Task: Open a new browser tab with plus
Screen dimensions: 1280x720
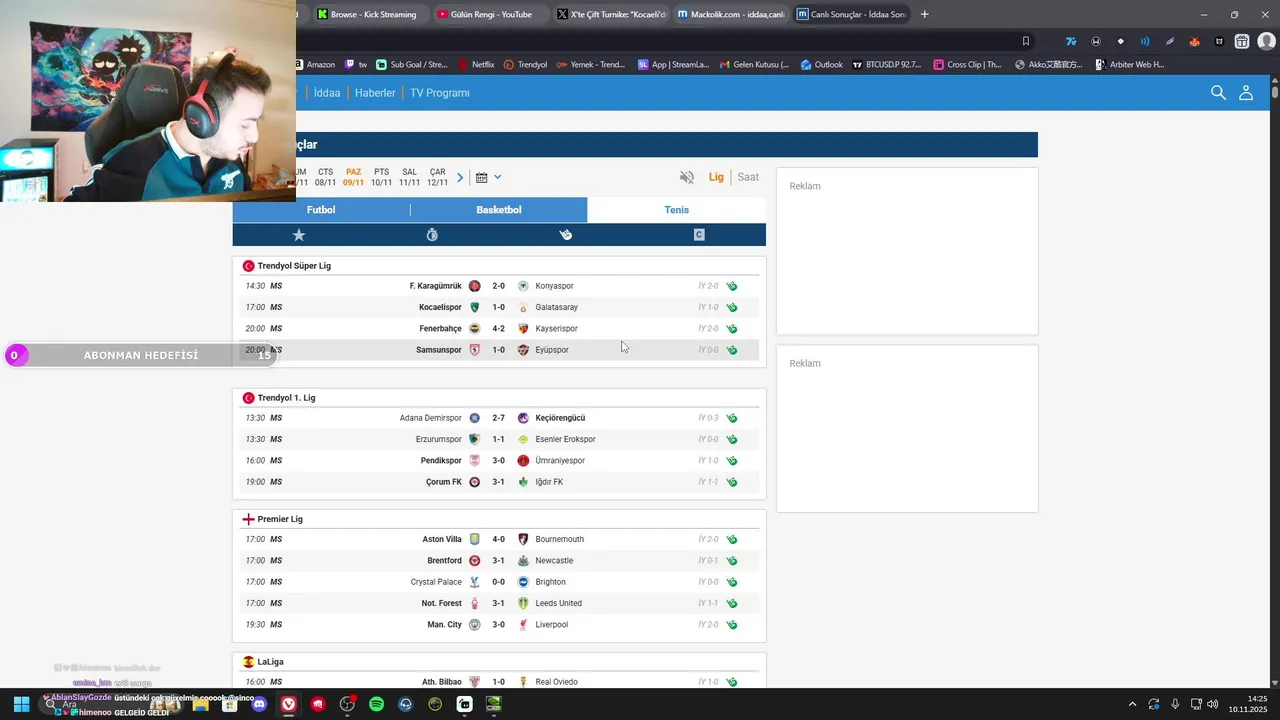Action: [x=924, y=14]
